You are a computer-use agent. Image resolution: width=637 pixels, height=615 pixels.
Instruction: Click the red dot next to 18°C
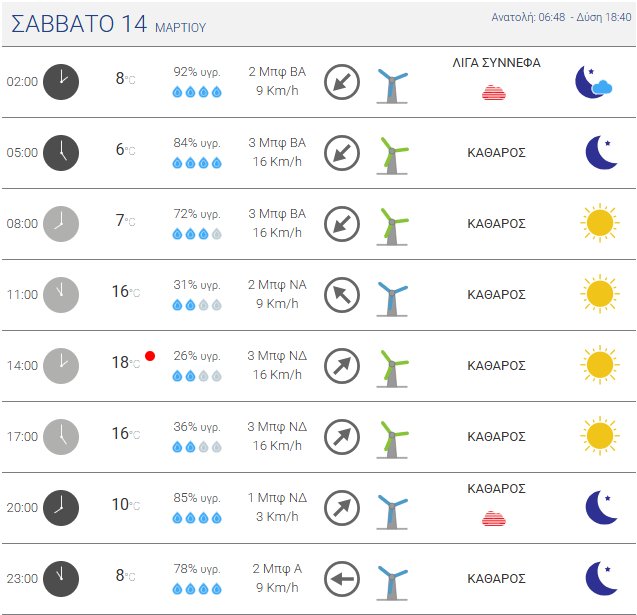point(150,356)
